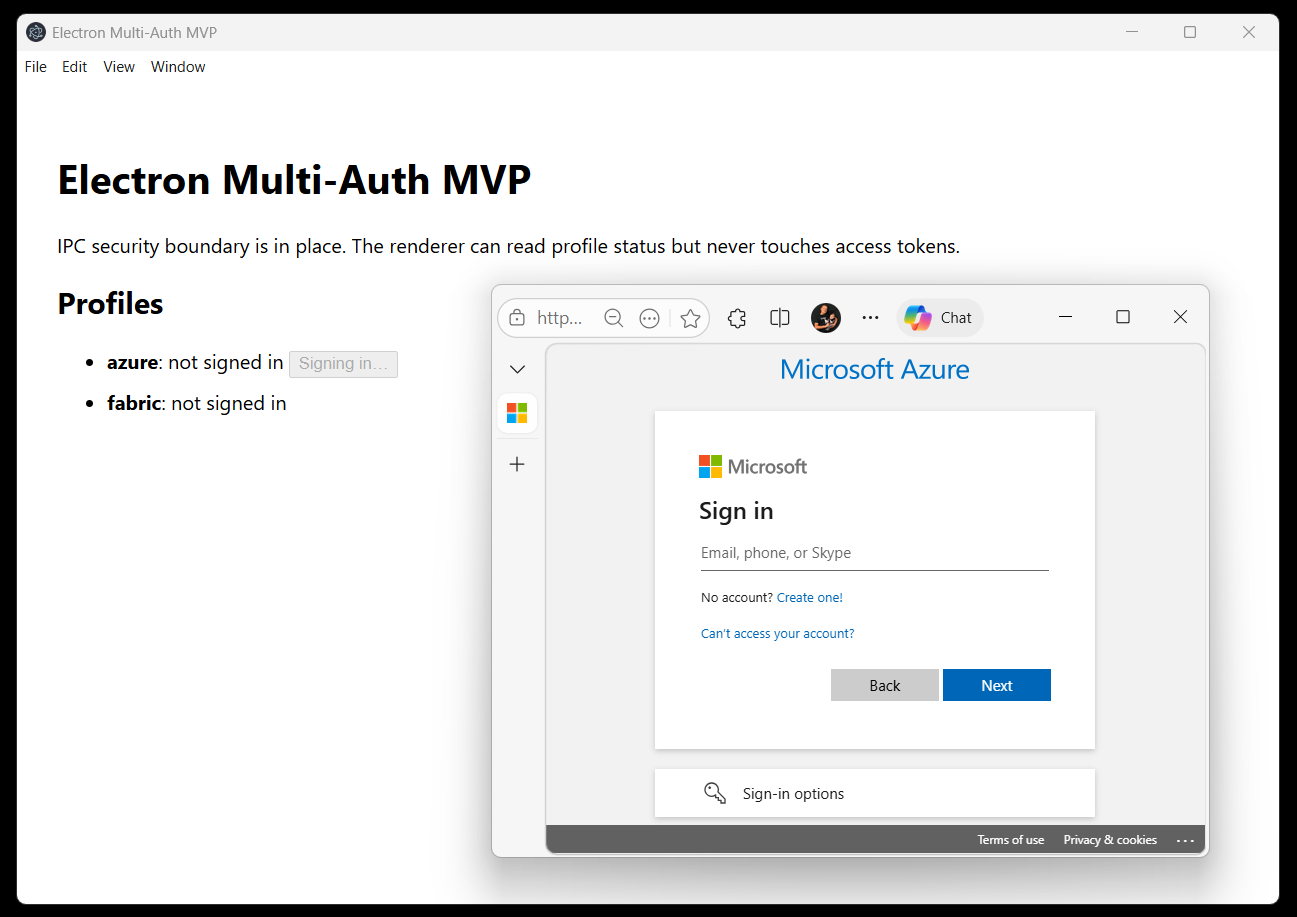The height and width of the screenshot is (917, 1297).
Task: Click the Create one! link
Action: 810,598
